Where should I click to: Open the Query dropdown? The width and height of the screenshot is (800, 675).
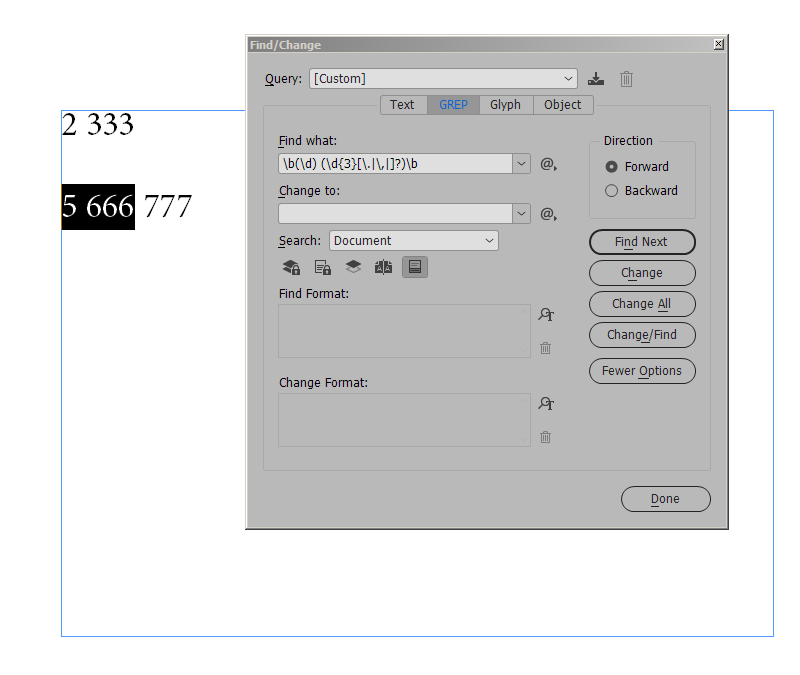point(443,79)
